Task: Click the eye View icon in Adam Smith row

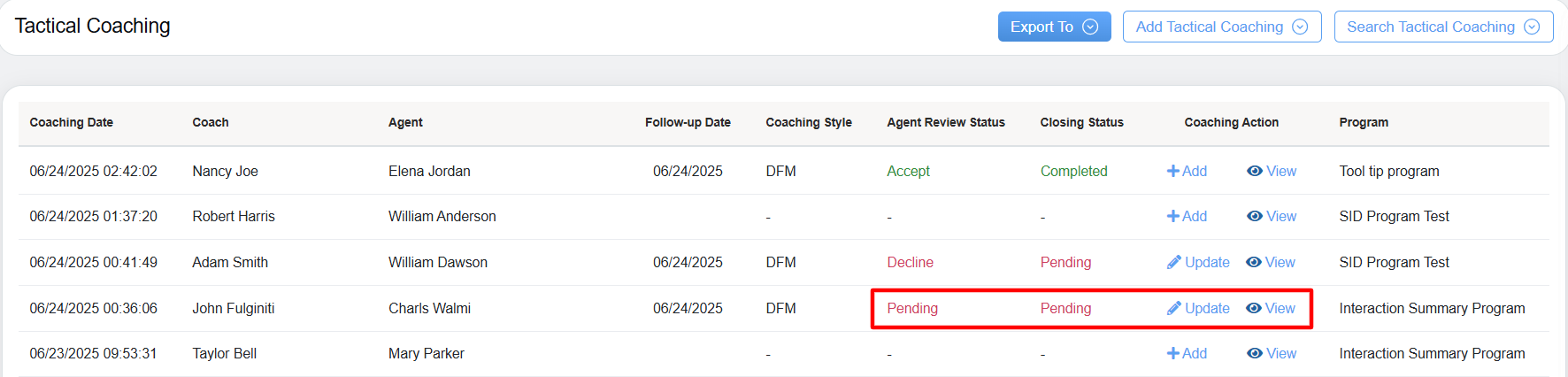Action: click(1253, 262)
